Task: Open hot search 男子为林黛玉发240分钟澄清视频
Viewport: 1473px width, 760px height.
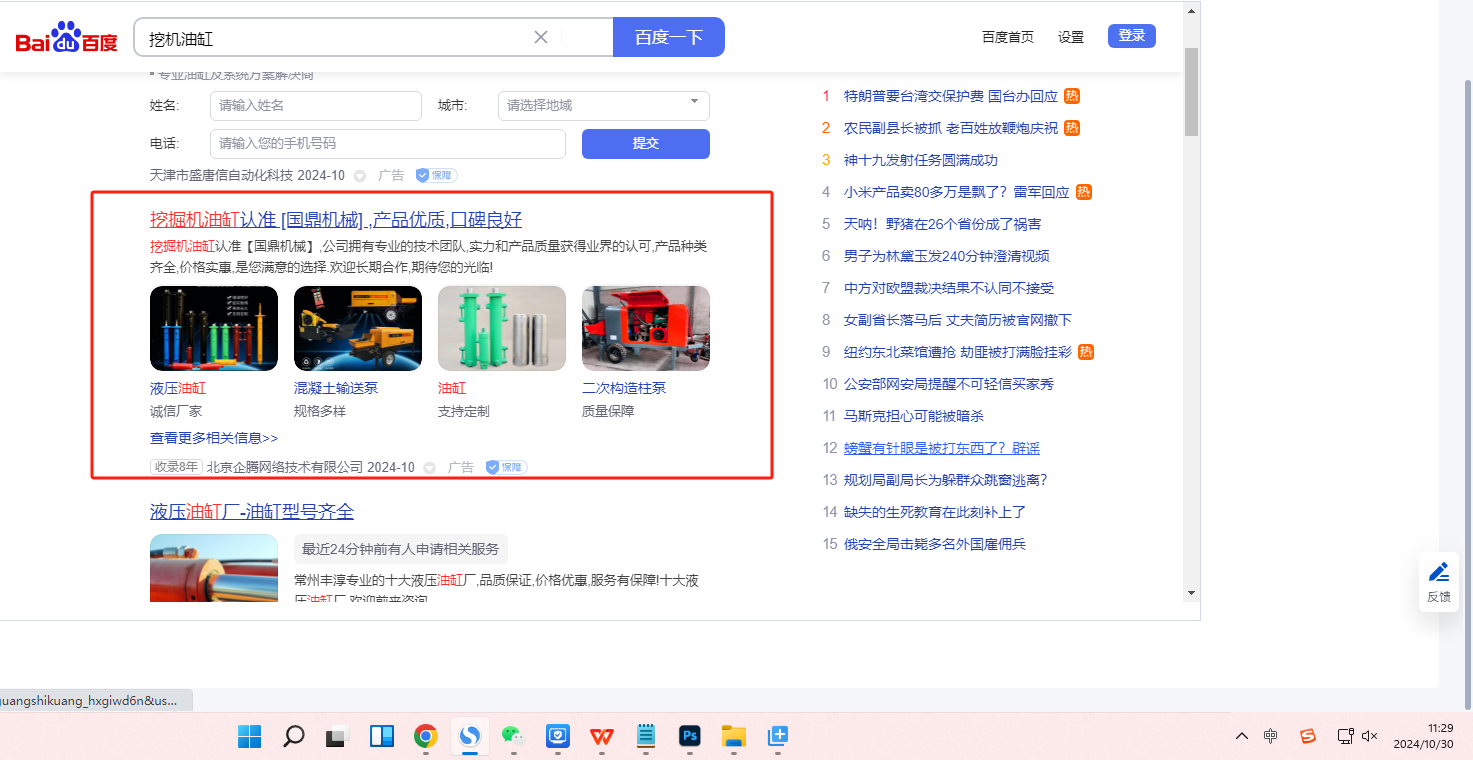Action: point(947,256)
